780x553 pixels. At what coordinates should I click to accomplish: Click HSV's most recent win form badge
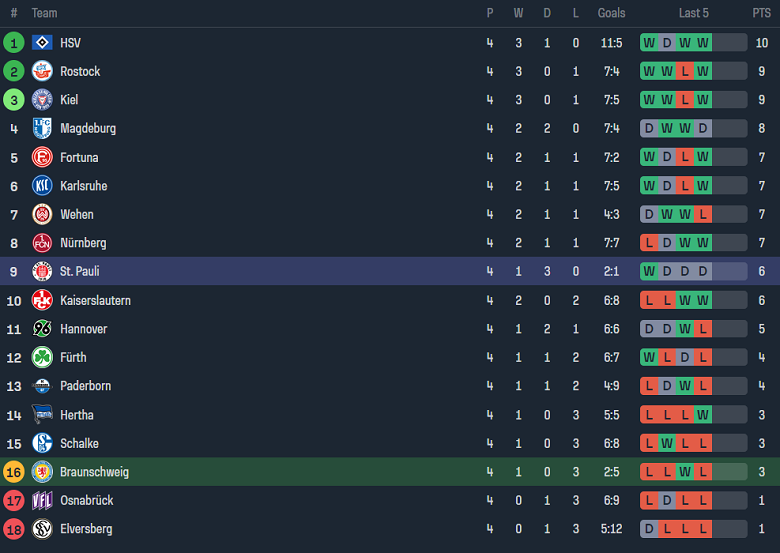tap(703, 43)
